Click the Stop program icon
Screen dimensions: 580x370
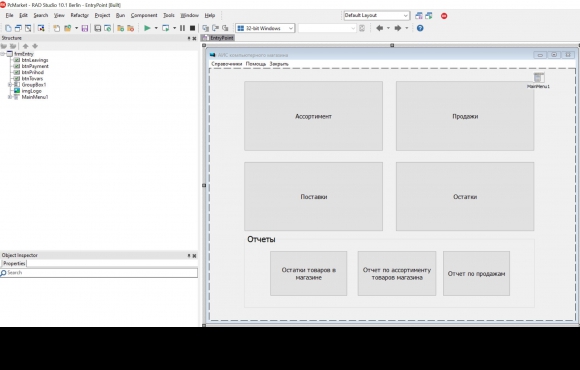click(192, 28)
